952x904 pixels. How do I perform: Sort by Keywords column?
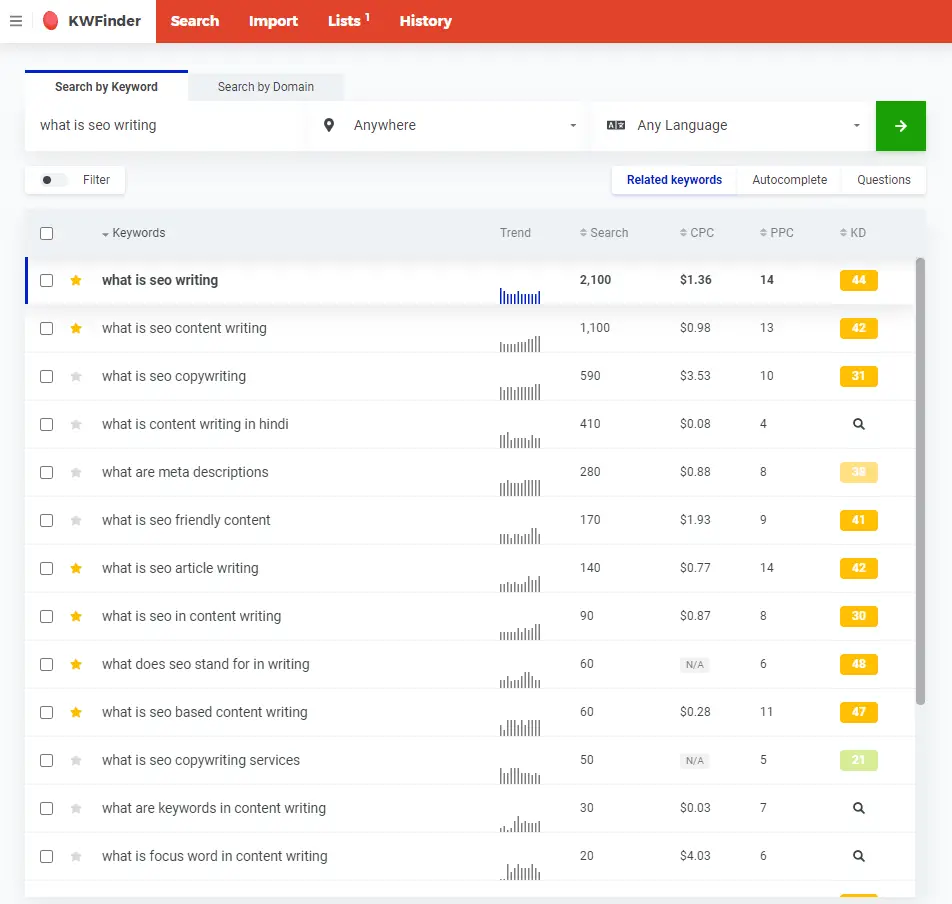pos(134,233)
